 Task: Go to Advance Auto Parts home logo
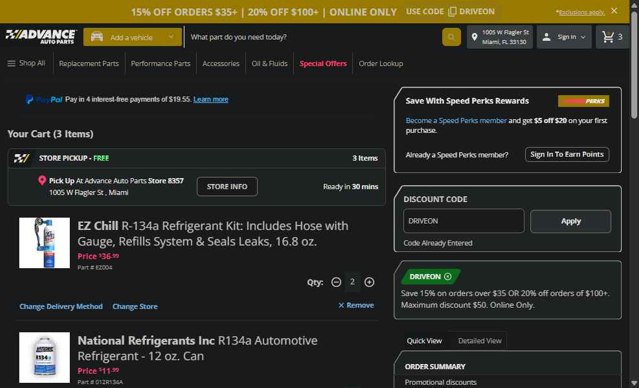point(41,37)
